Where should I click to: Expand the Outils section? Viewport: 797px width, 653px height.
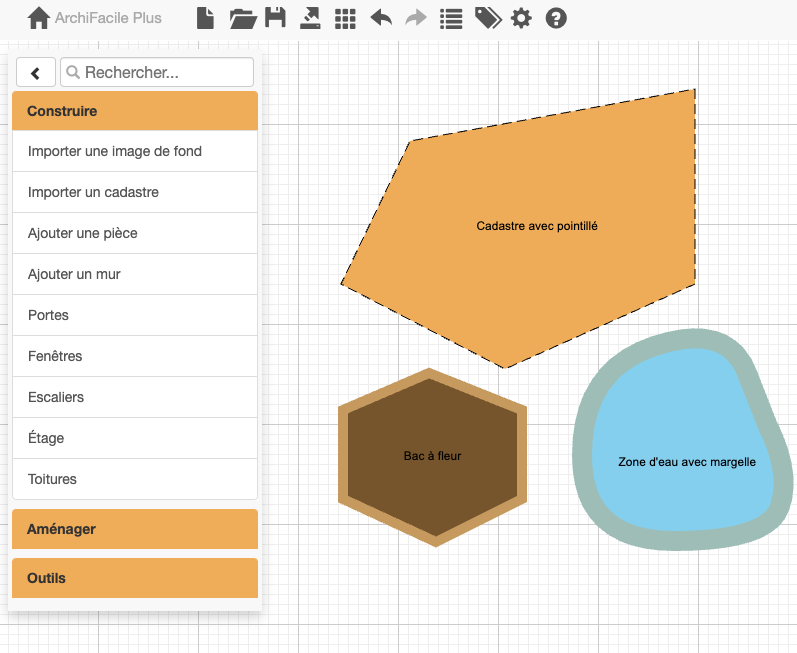pos(135,578)
